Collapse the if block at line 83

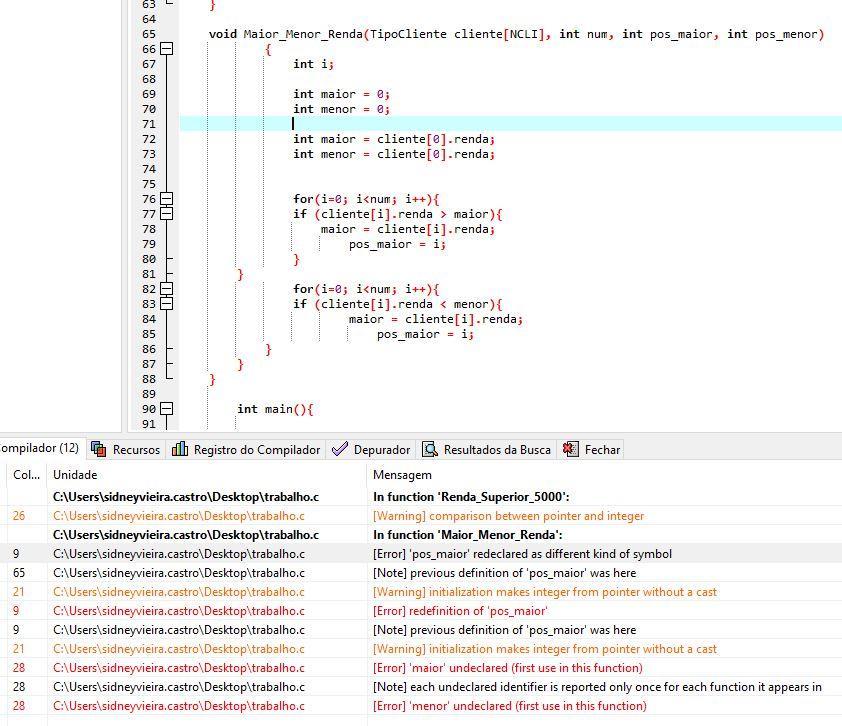167,304
